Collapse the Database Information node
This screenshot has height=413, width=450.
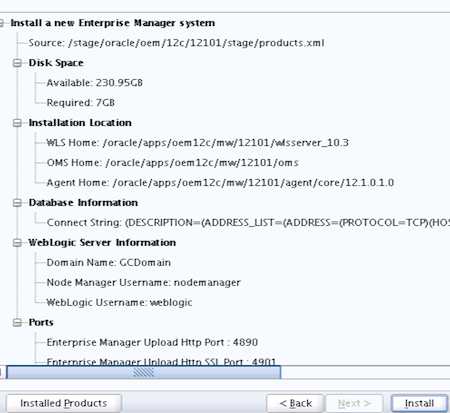point(17,203)
